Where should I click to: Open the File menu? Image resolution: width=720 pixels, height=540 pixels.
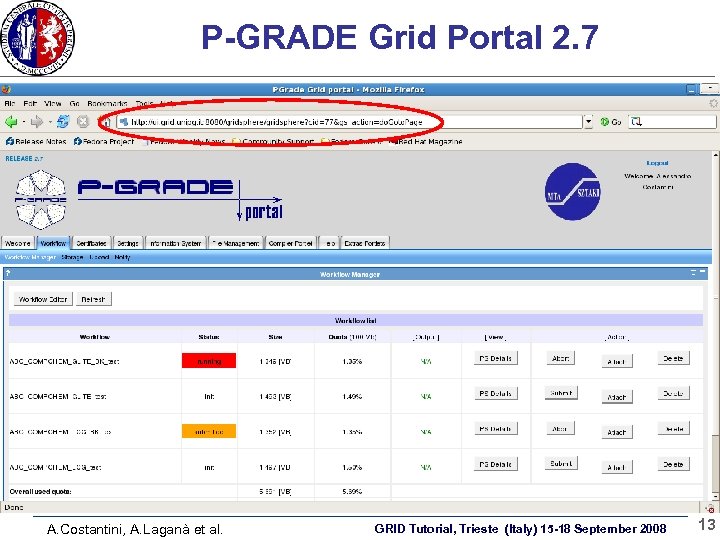click(x=10, y=104)
